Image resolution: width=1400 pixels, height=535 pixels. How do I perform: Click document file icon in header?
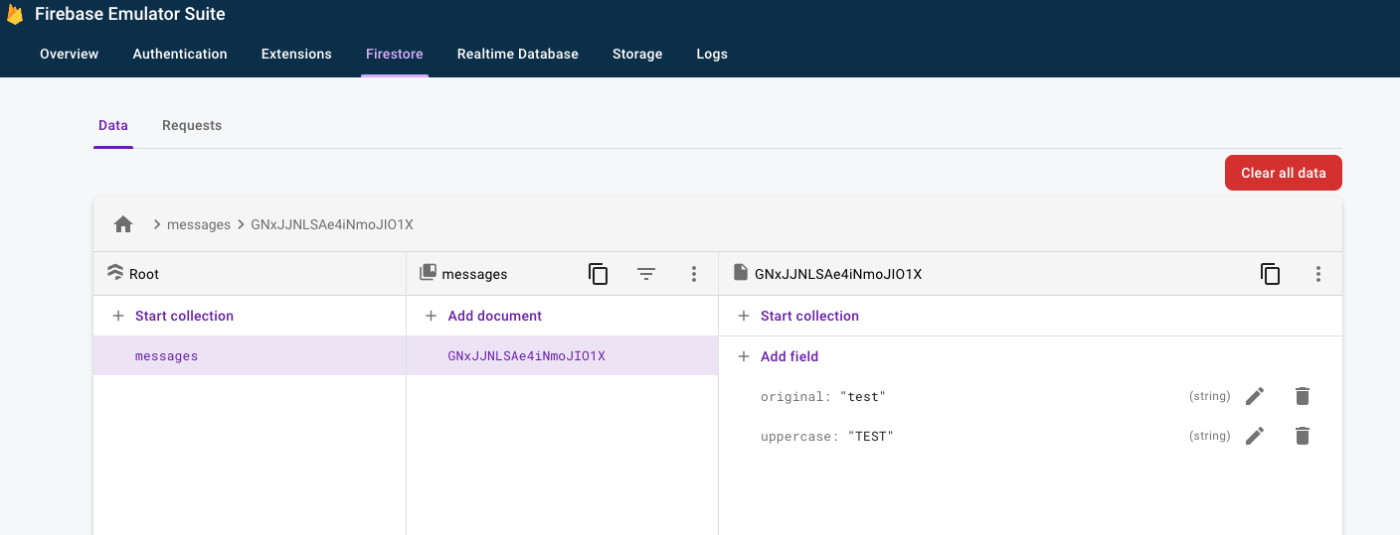pyautogui.click(x=741, y=273)
